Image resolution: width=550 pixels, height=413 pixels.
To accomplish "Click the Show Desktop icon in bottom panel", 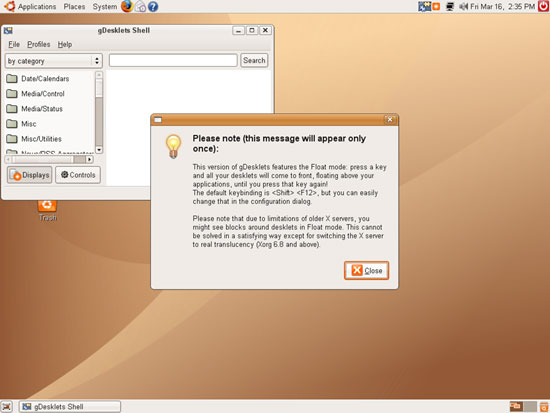I will tap(7, 407).
